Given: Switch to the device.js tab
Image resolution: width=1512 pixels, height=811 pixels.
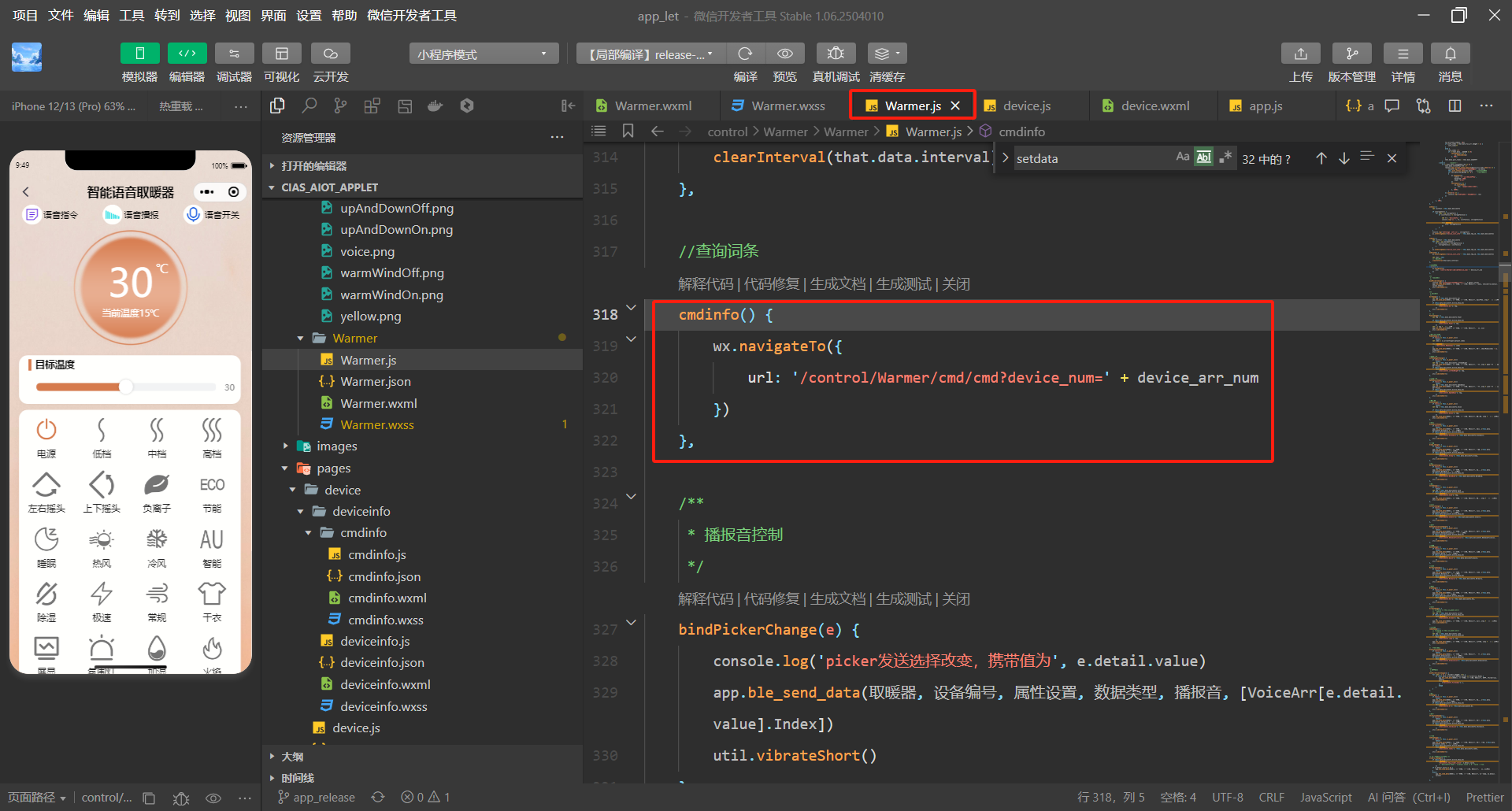Looking at the screenshot, I should pyautogui.click(x=1026, y=106).
